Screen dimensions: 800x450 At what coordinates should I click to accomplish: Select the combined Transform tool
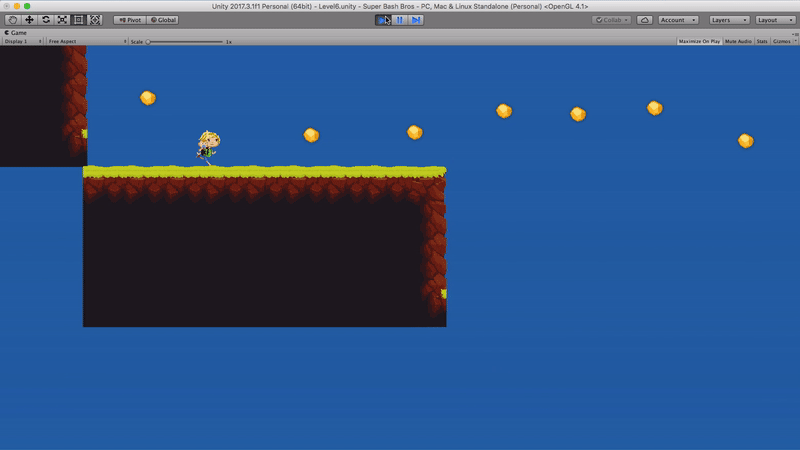95,20
